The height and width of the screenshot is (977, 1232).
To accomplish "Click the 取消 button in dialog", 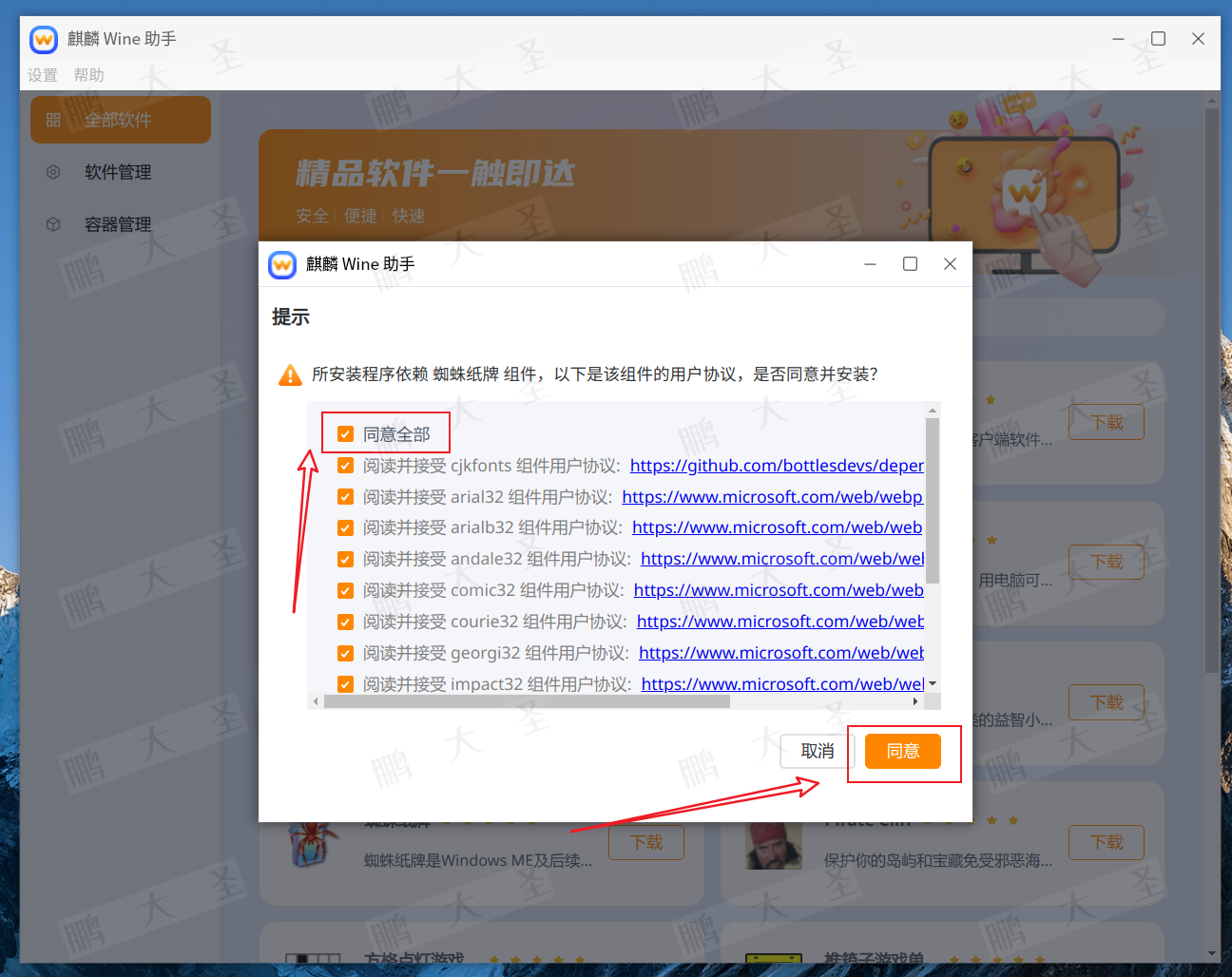I will click(818, 751).
